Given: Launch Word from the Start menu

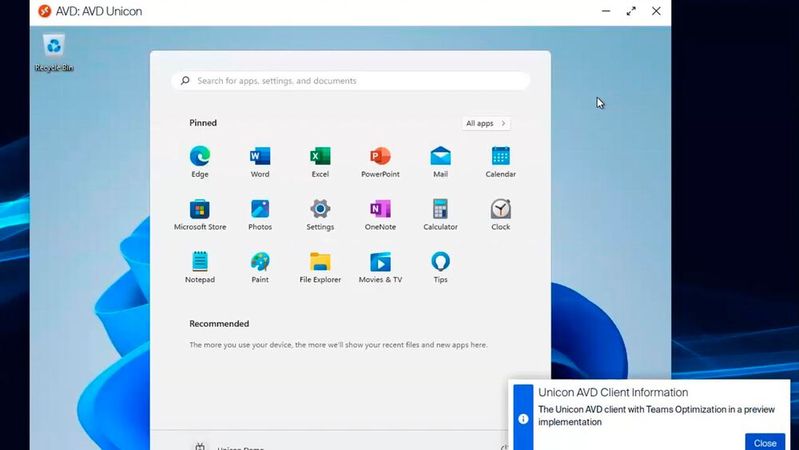Looking at the screenshot, I should click(260, 162).
